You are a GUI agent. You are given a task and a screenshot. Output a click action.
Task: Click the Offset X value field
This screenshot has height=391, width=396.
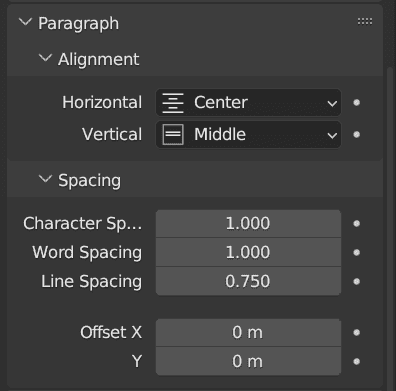pos(248,332)
